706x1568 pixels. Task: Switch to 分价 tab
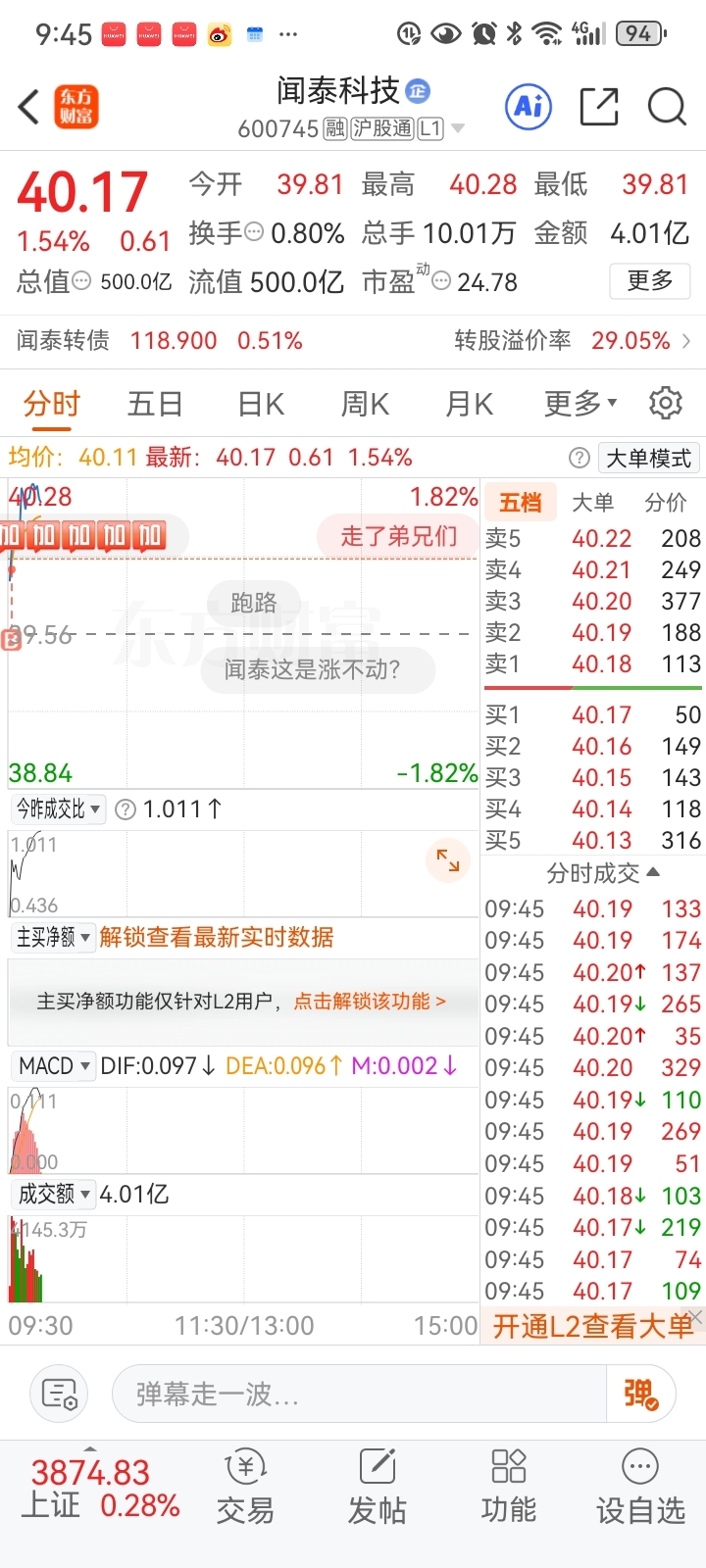[x=666, y=503]
